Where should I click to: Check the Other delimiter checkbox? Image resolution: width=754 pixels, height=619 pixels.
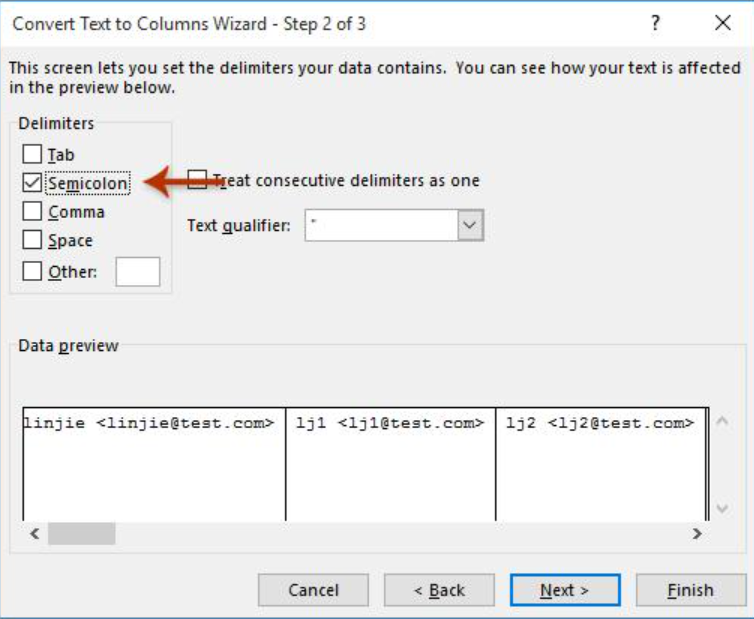pyautogui.click(x=33, y=271)
